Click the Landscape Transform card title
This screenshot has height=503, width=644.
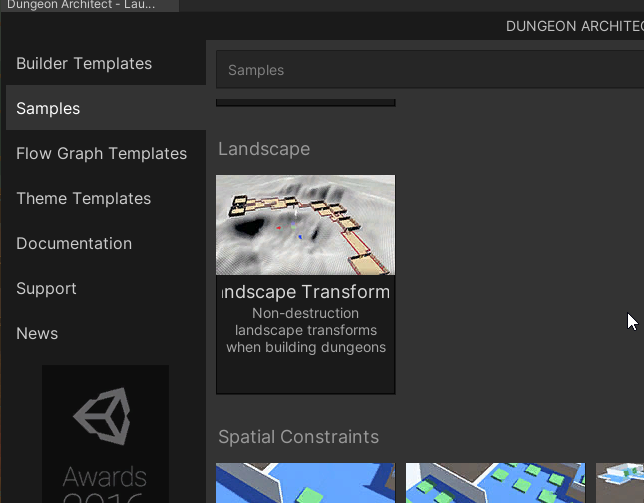(x=306, y=292)
